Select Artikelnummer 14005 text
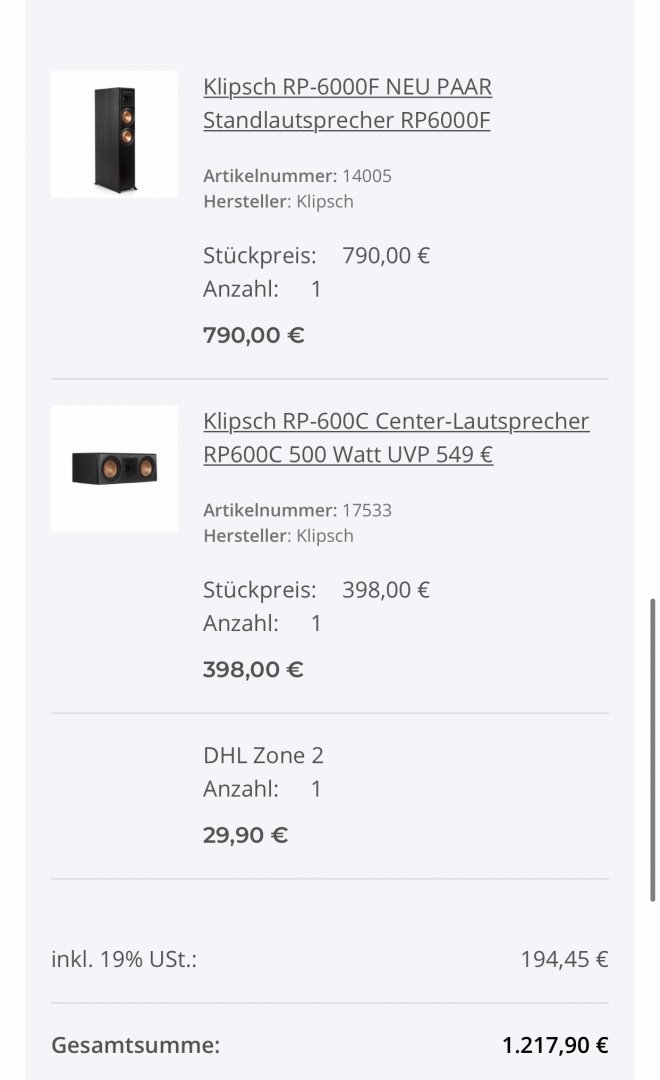Screen dimensions: 660x1080 coord(297,176)
